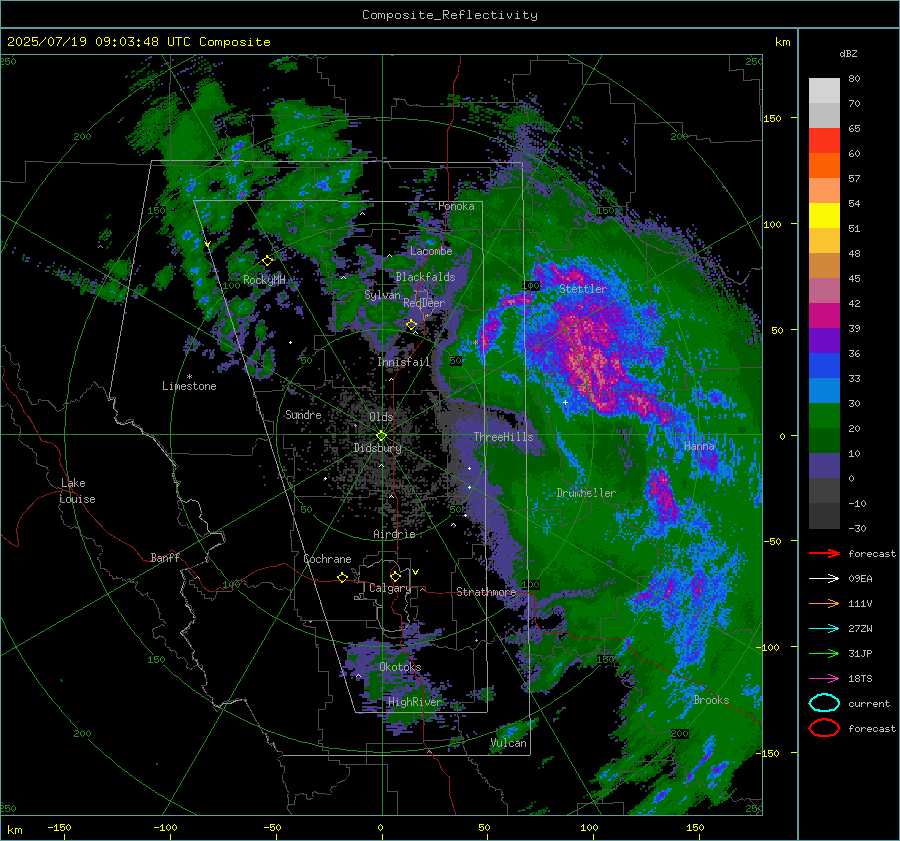Click the RedDeer city label

424,303
